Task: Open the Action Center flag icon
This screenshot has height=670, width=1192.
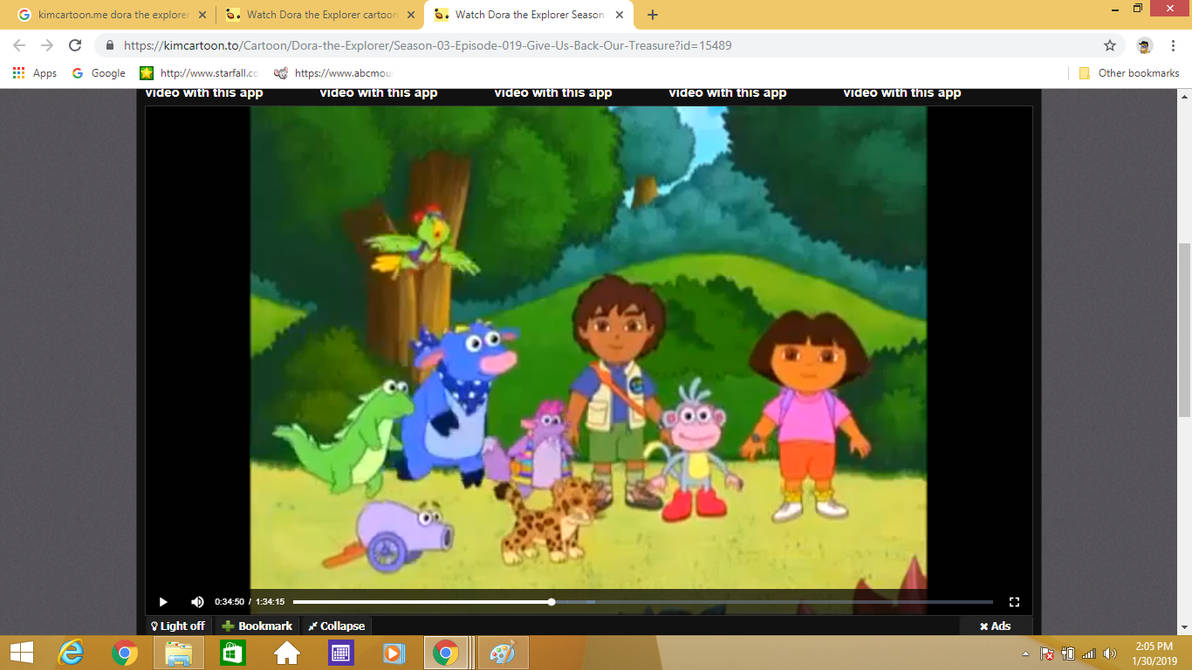Action: pyautogui.click(x=1047, y=654)
